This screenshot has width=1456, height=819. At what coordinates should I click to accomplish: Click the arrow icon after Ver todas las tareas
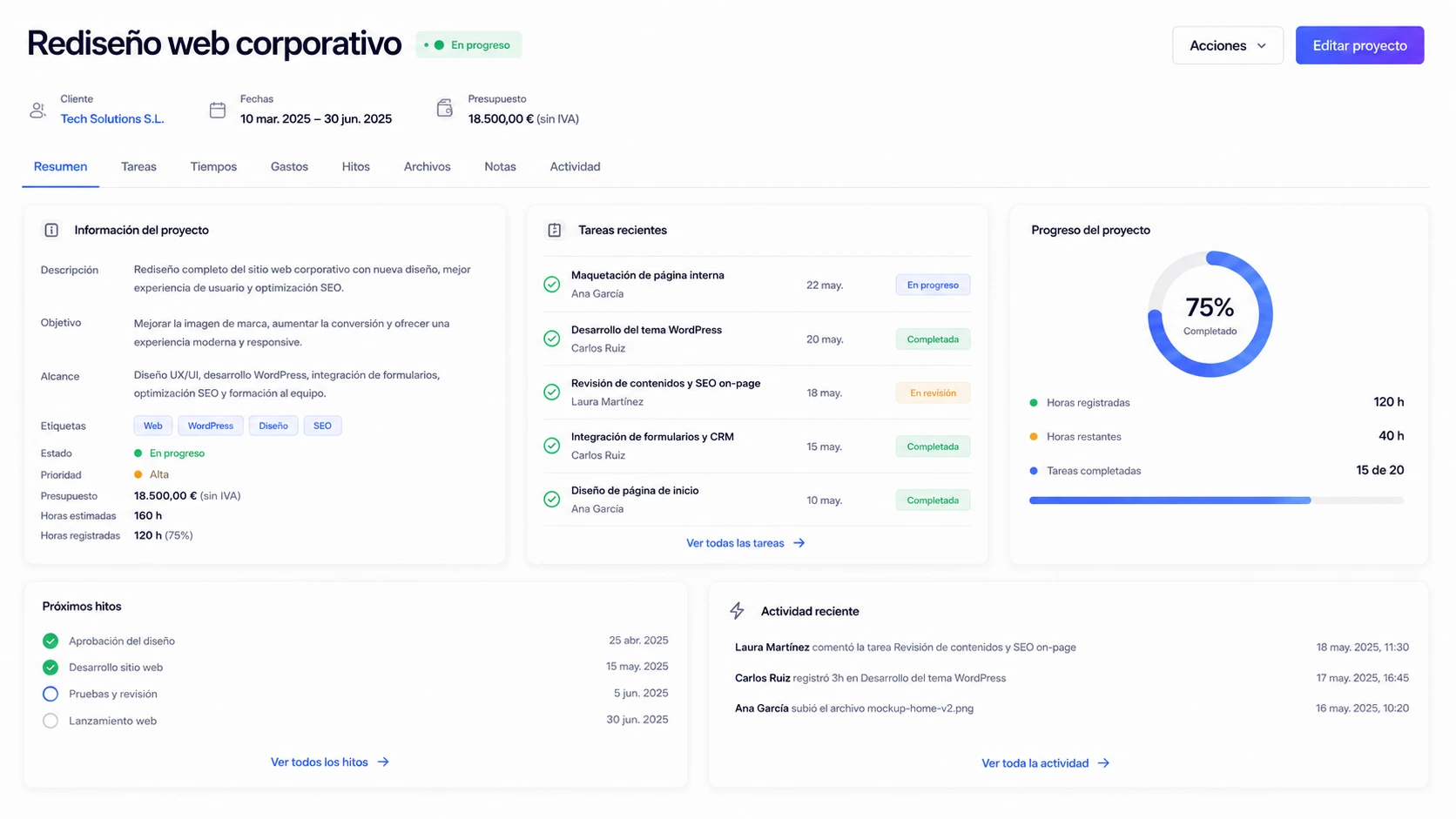pyautogui.click(x=799, y=543)
